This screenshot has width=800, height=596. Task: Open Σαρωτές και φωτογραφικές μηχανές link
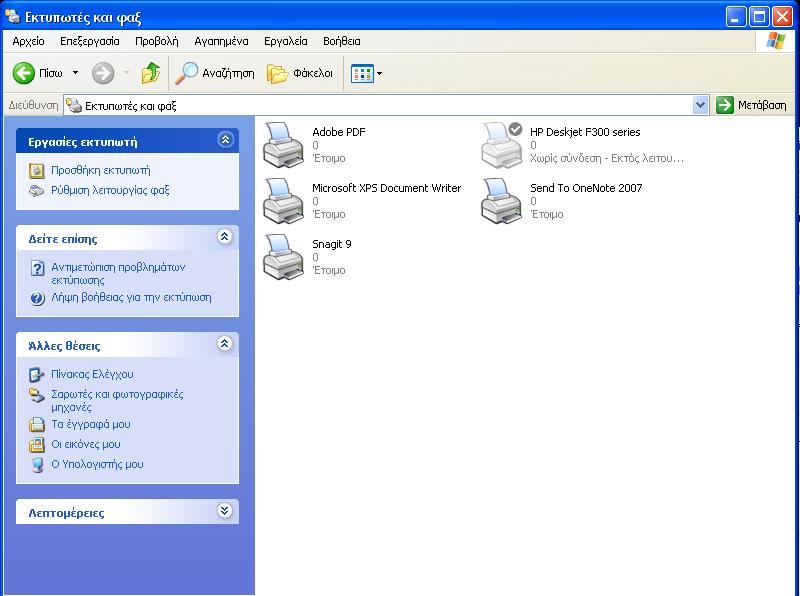pos(117,401)
